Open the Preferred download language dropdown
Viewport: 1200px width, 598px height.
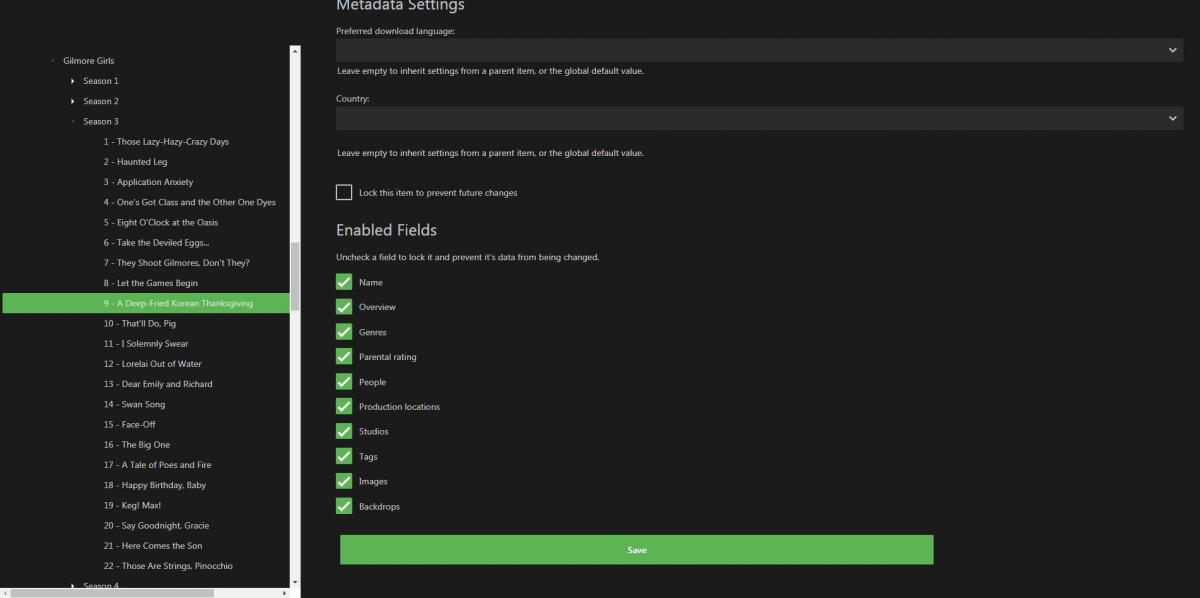(x=759, y=50)
